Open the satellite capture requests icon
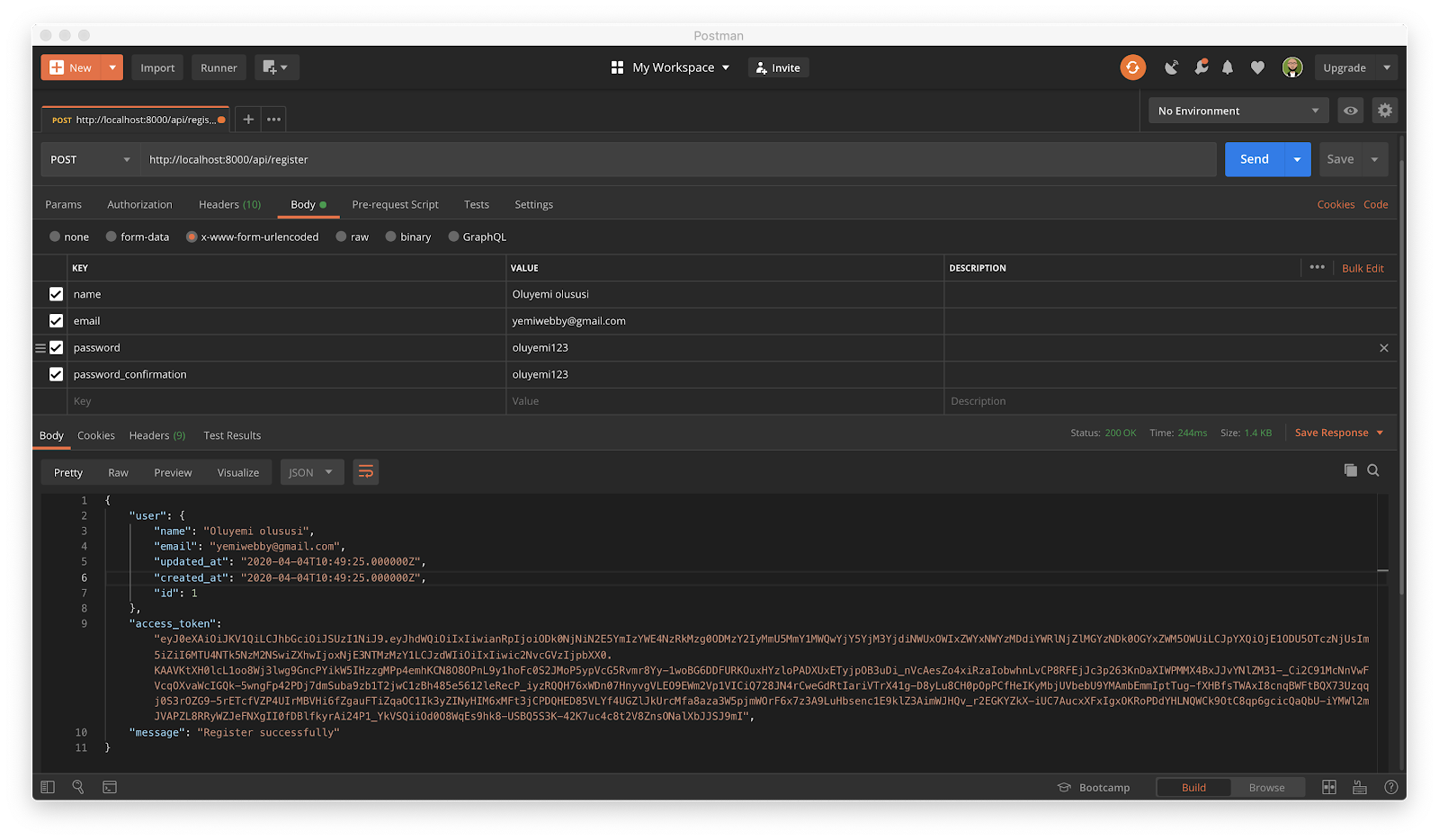1439x840 pixels. 1171,67
